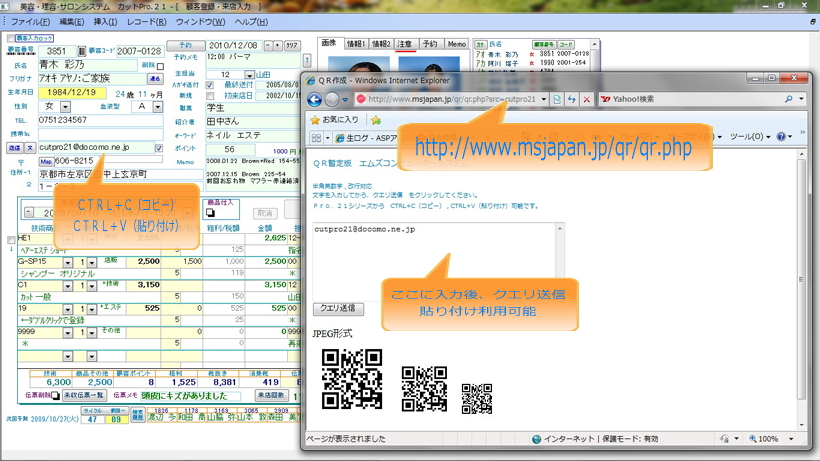This screenshot has height=461, width=820.
Task: Open the quantity dropdown on row 19
Action: click(92, 309)
